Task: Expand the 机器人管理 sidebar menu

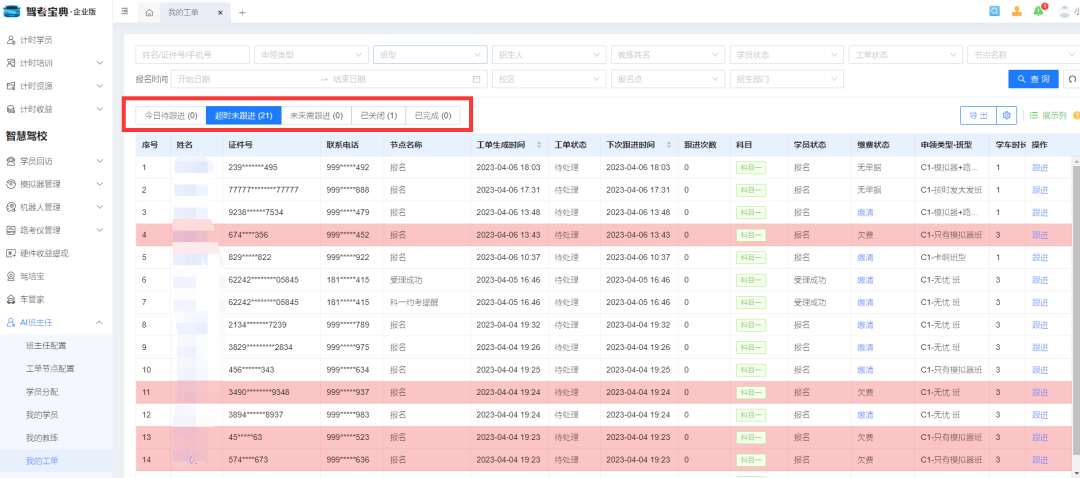Action: pos(56,207)
